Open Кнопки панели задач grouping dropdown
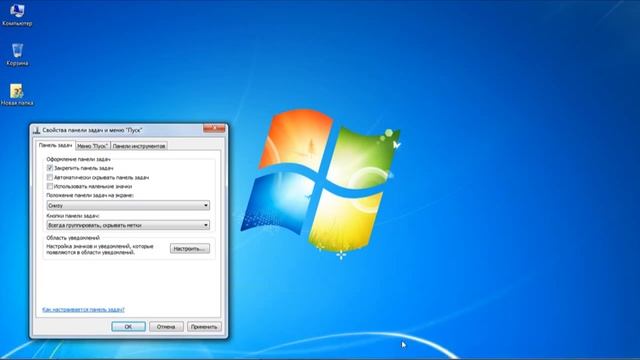 coord(128,225)
